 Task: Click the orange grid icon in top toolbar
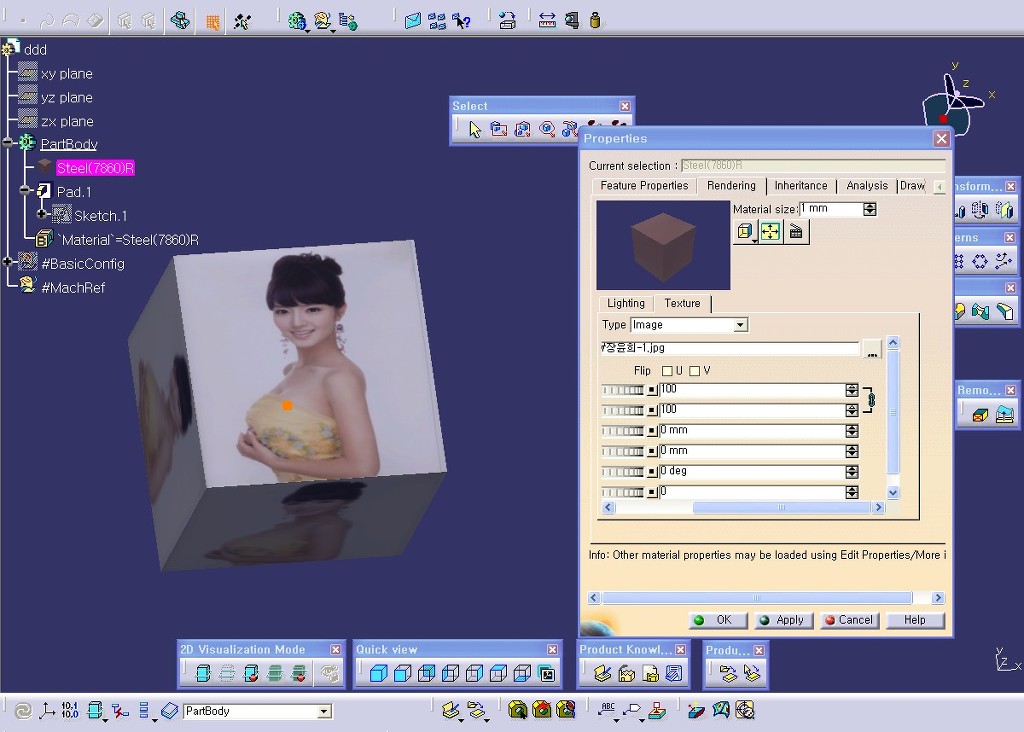[213, 21]
